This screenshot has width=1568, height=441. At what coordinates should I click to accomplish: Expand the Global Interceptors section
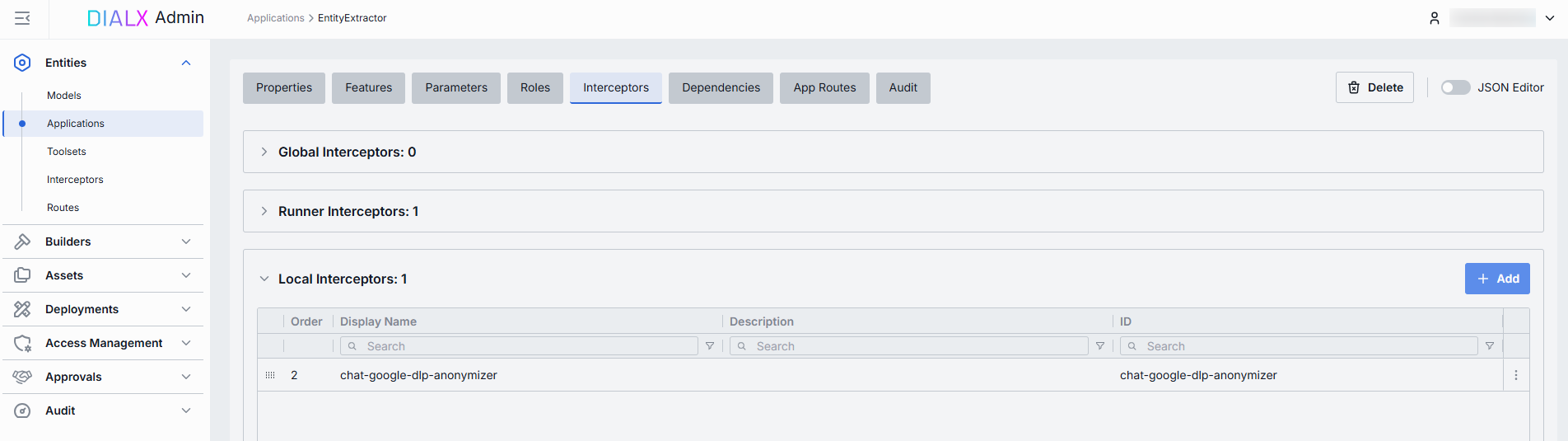264,152
